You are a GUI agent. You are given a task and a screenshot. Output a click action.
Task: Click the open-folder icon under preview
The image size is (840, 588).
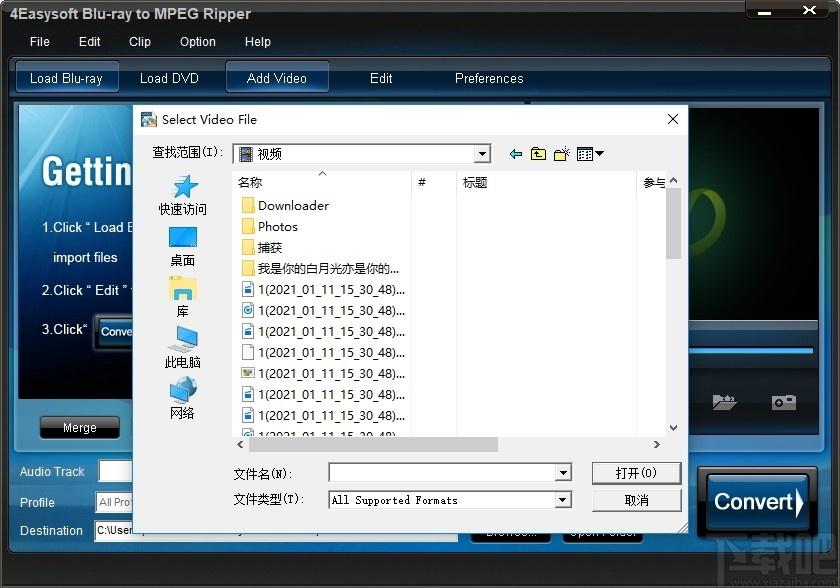coord(724,402)
